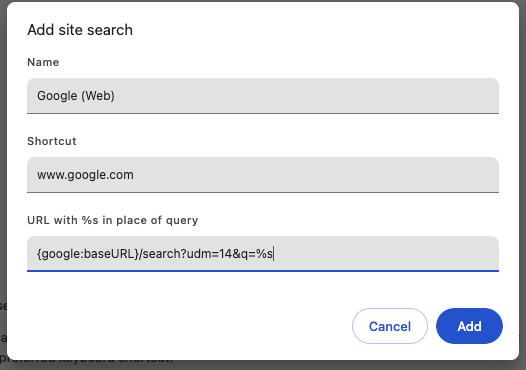526x370 pixels.
Task: Click "%s" at the end of the URL
Action: [264, 254]
